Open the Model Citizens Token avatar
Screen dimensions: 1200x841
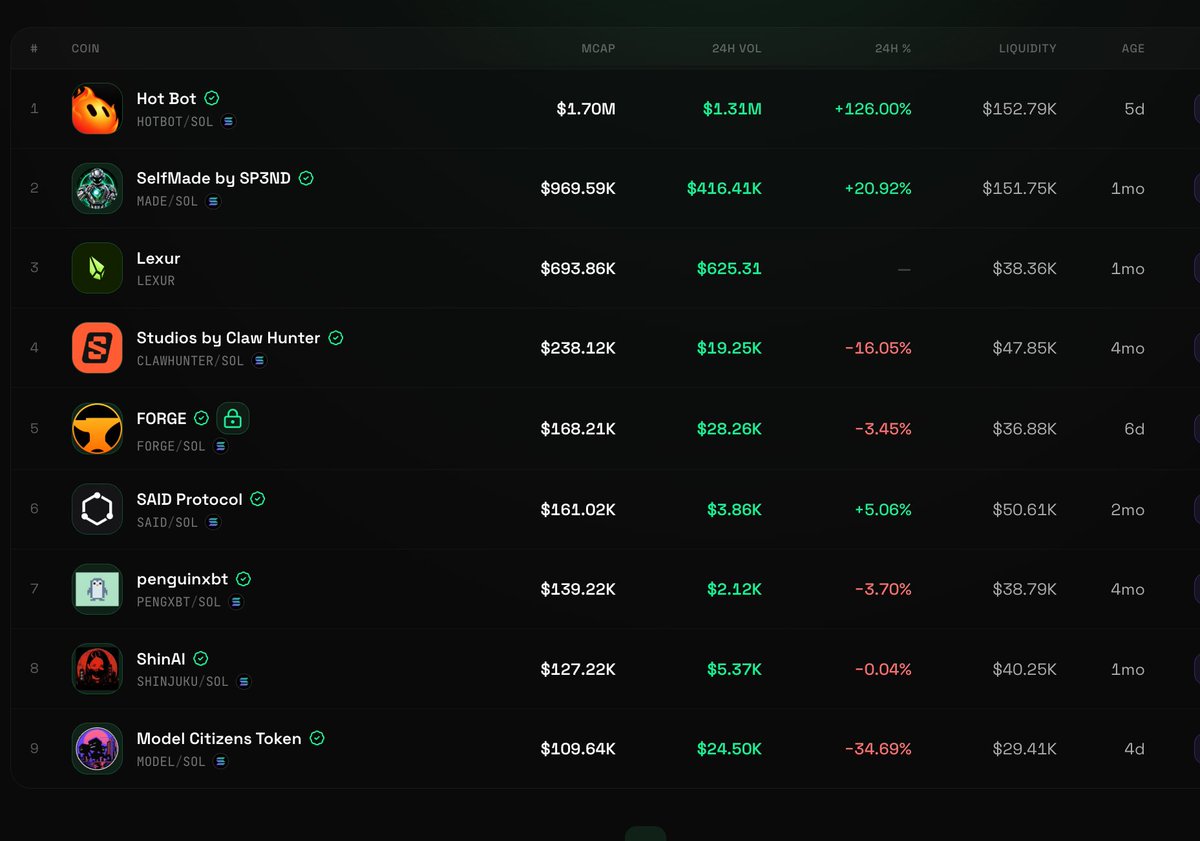tap(97, 748)
